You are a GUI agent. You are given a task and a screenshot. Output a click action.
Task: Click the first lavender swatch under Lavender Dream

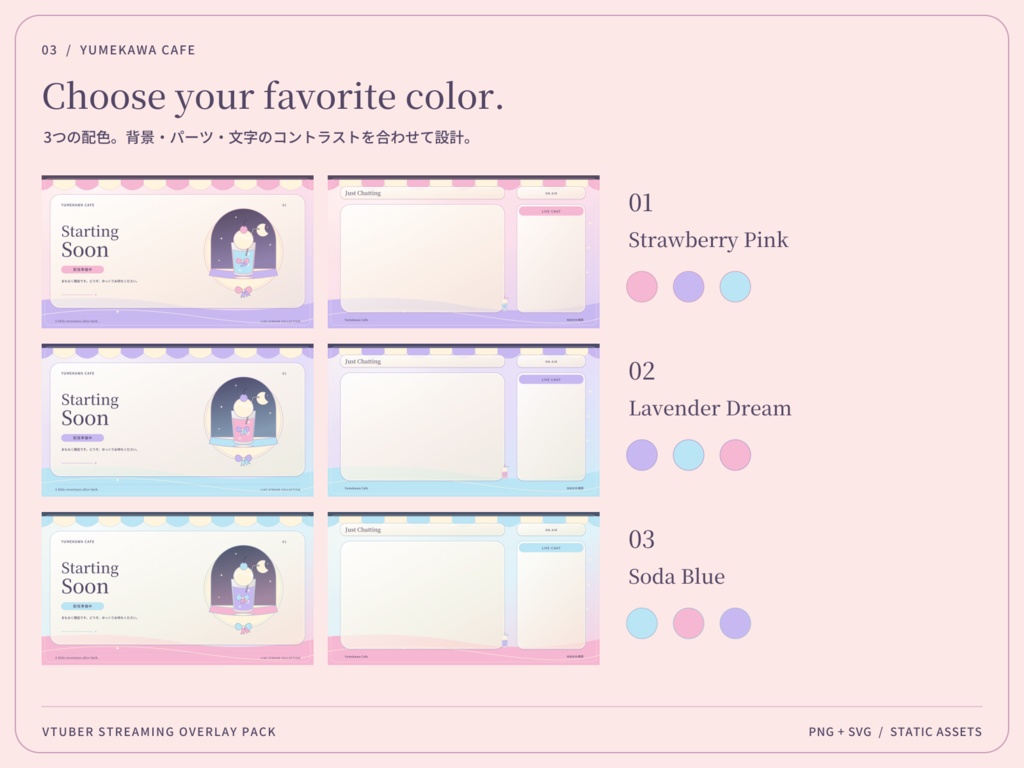pos(642,455)
